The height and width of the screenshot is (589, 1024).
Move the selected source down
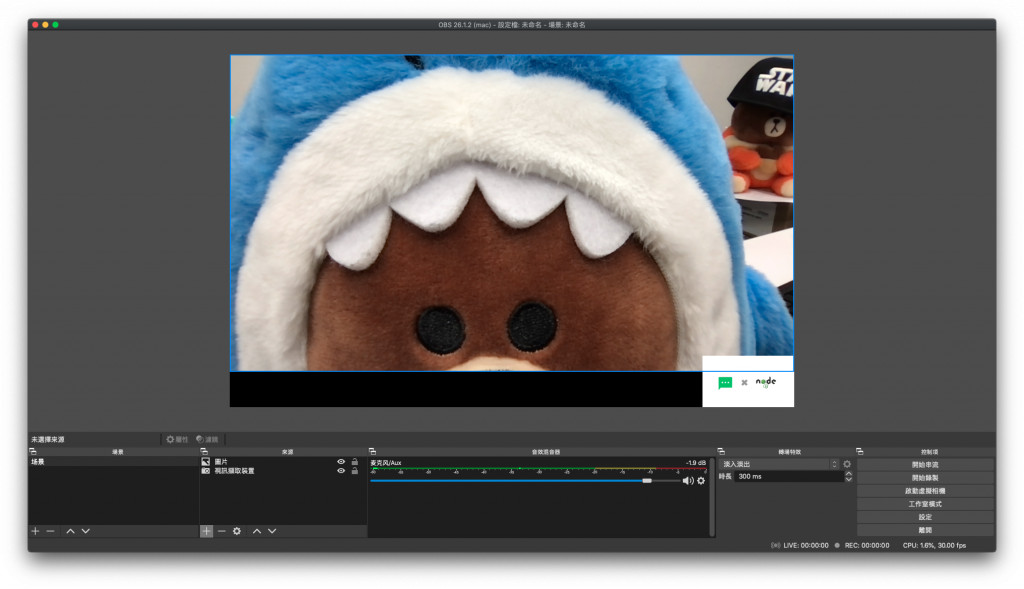tap(272, 531)
